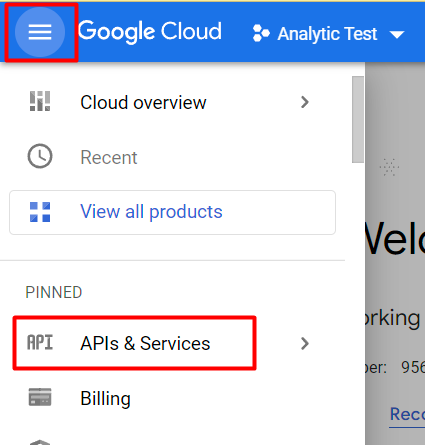This screenshot has width=425, height=445.
Task: Click the View all products grid icon
Action: 40,212
